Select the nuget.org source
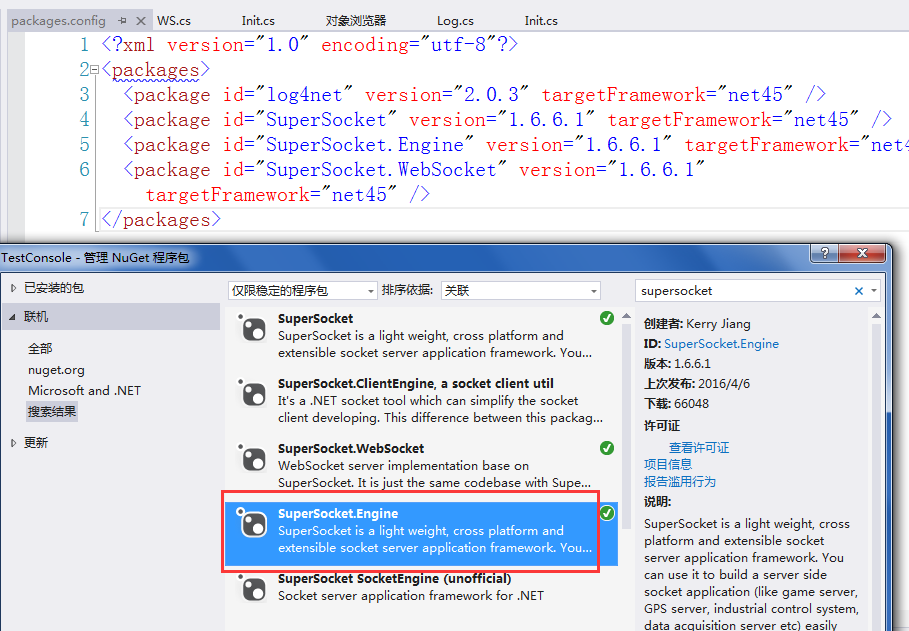Screen dimensions: 909x631 coord(56,369)
